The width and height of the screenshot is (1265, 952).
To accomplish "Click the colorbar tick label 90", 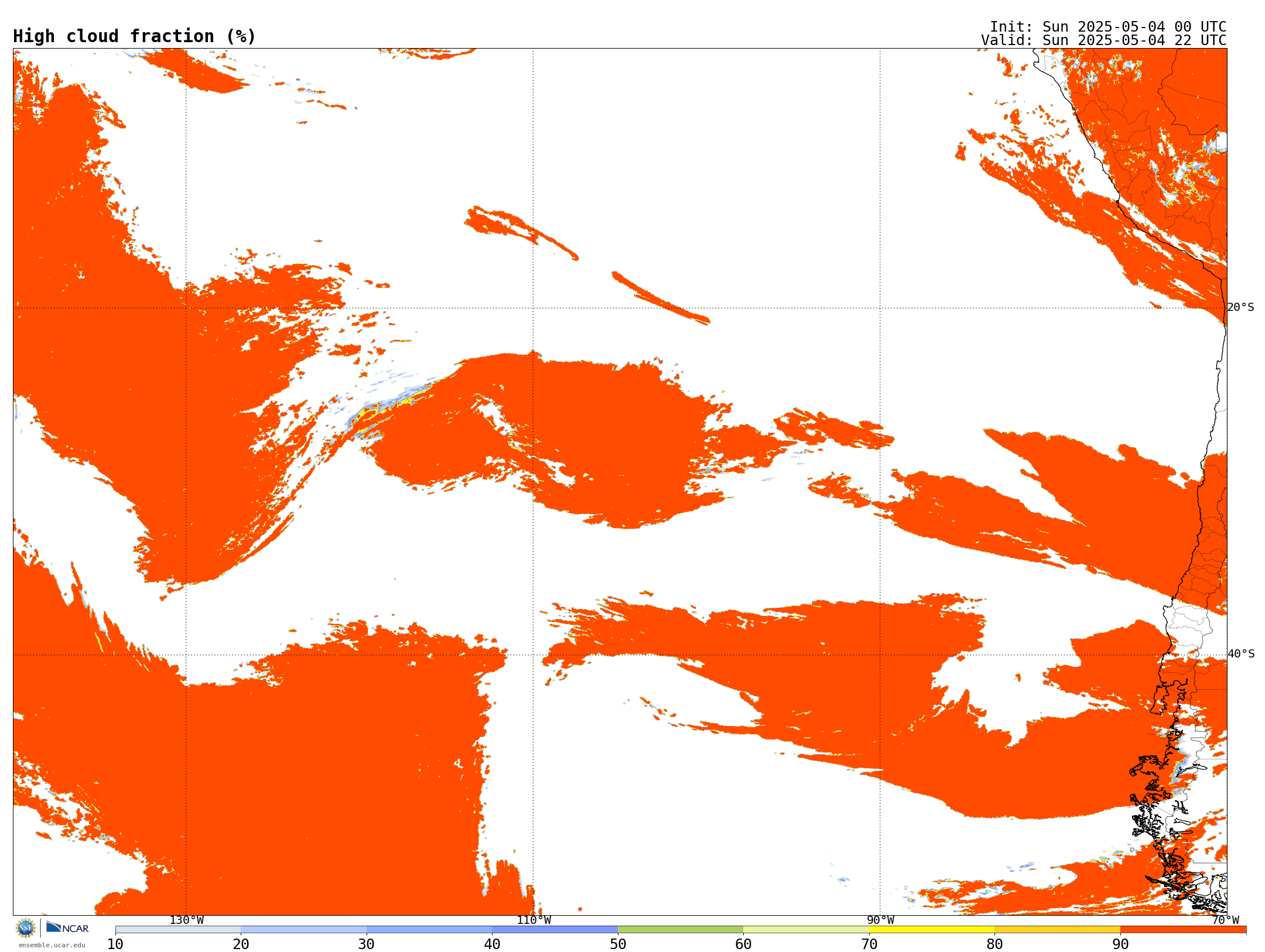I will 1120,944.
